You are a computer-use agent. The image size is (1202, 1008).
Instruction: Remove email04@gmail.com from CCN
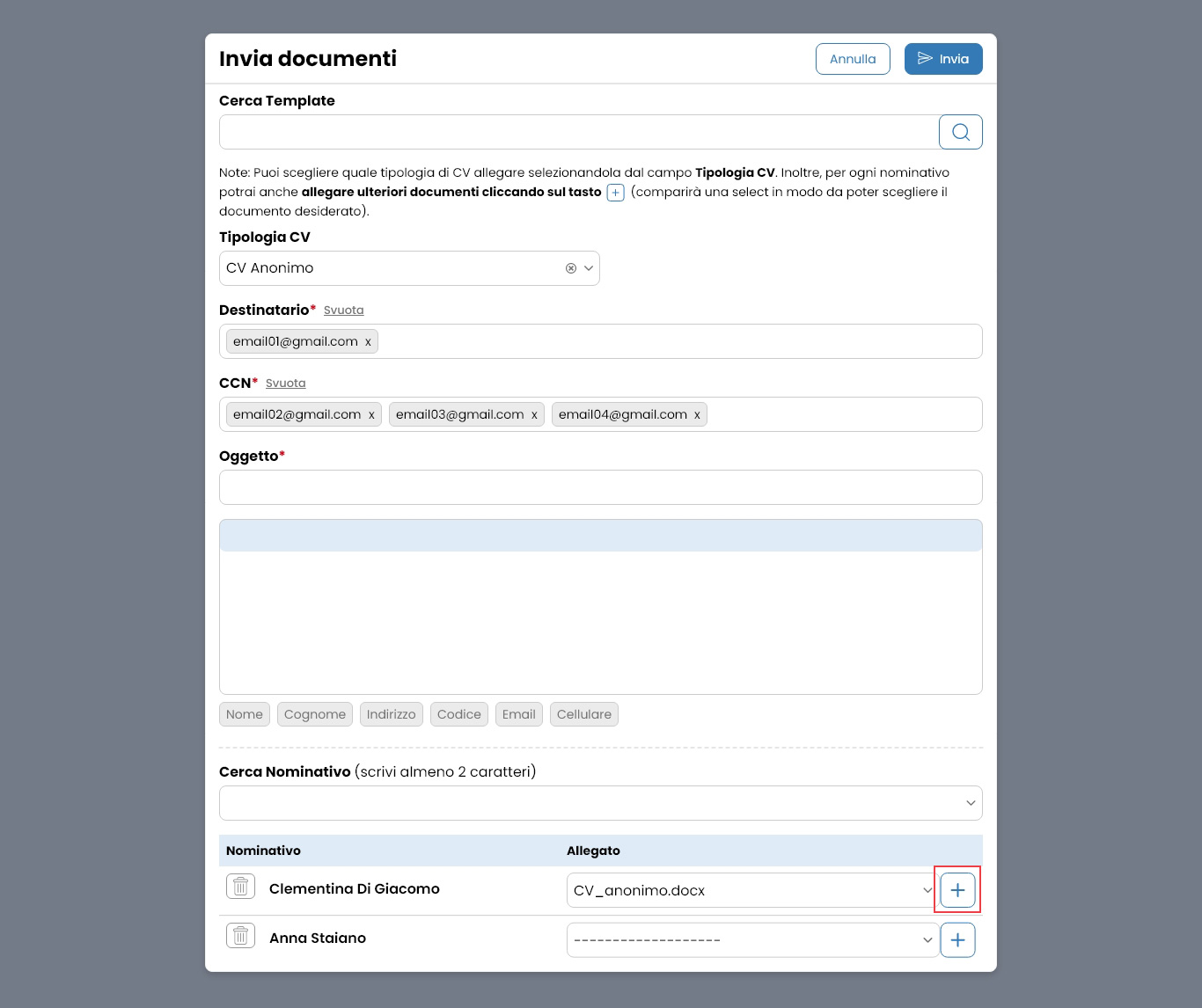point(697,415)
